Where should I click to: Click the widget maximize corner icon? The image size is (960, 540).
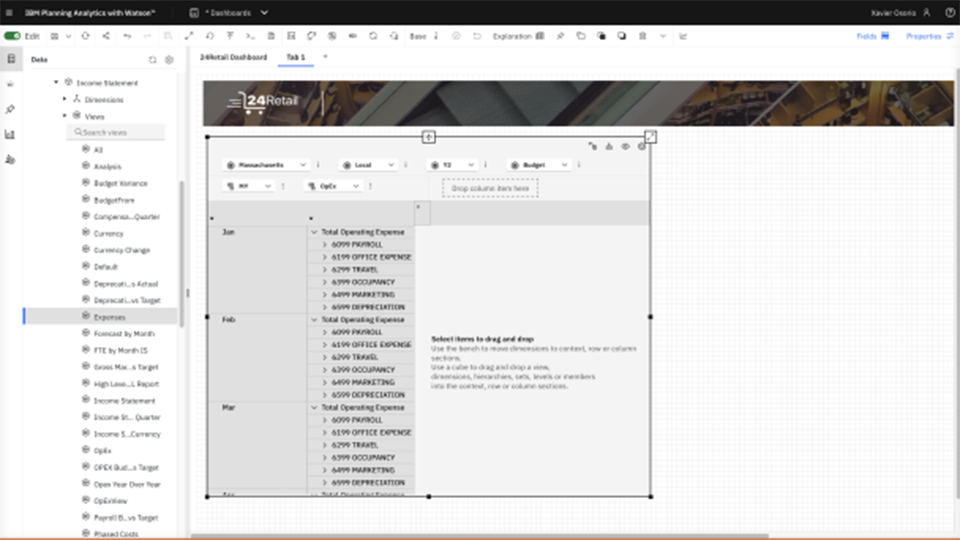[650, 137]
